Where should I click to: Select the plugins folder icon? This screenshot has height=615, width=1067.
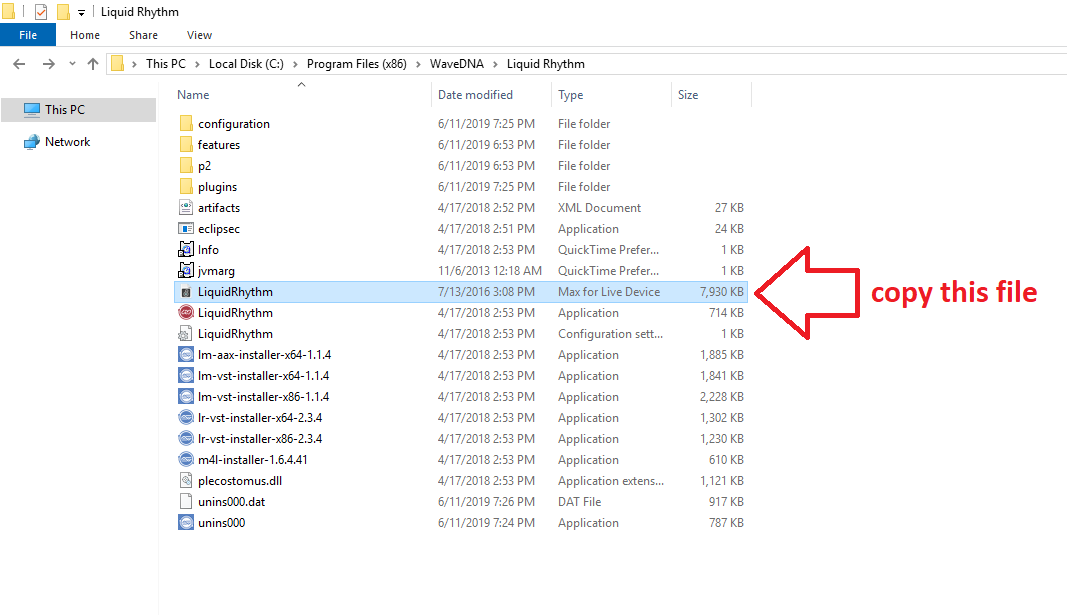[186, 186]
